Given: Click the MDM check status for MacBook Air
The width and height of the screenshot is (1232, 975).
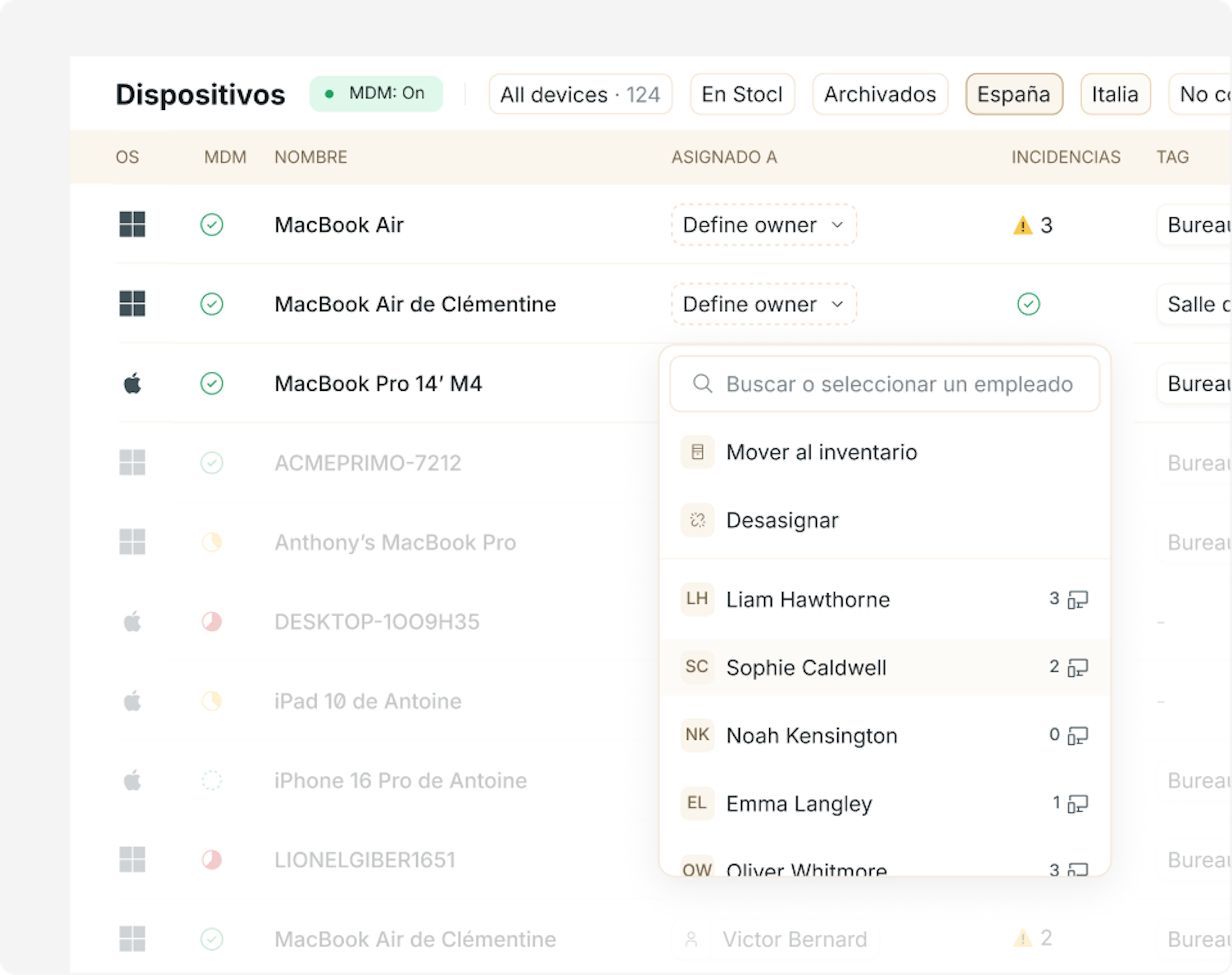Looking at the screenshot, I should point(212,224).
